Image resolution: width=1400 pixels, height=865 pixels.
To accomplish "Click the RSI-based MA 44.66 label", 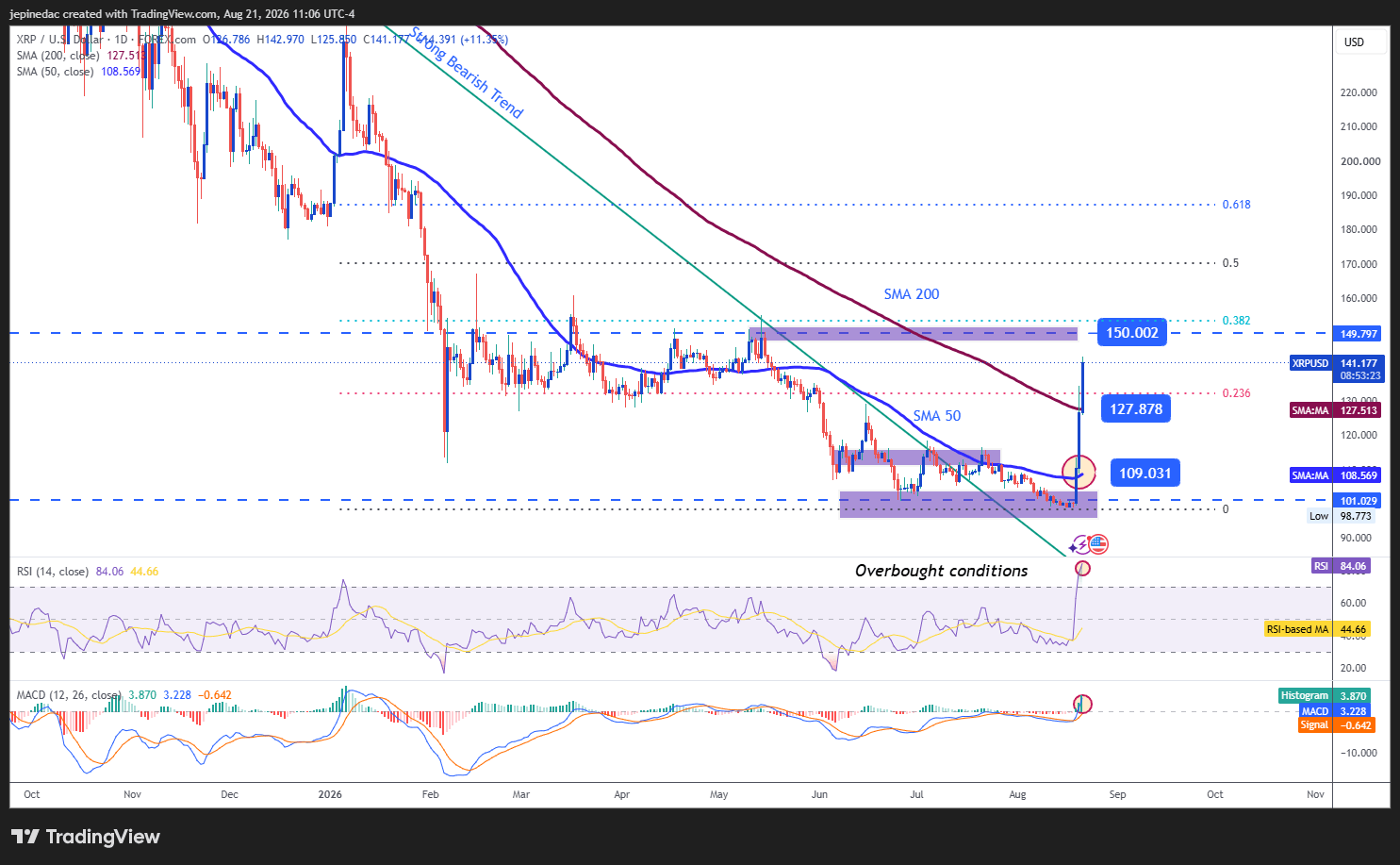I will coord(1317,629).
